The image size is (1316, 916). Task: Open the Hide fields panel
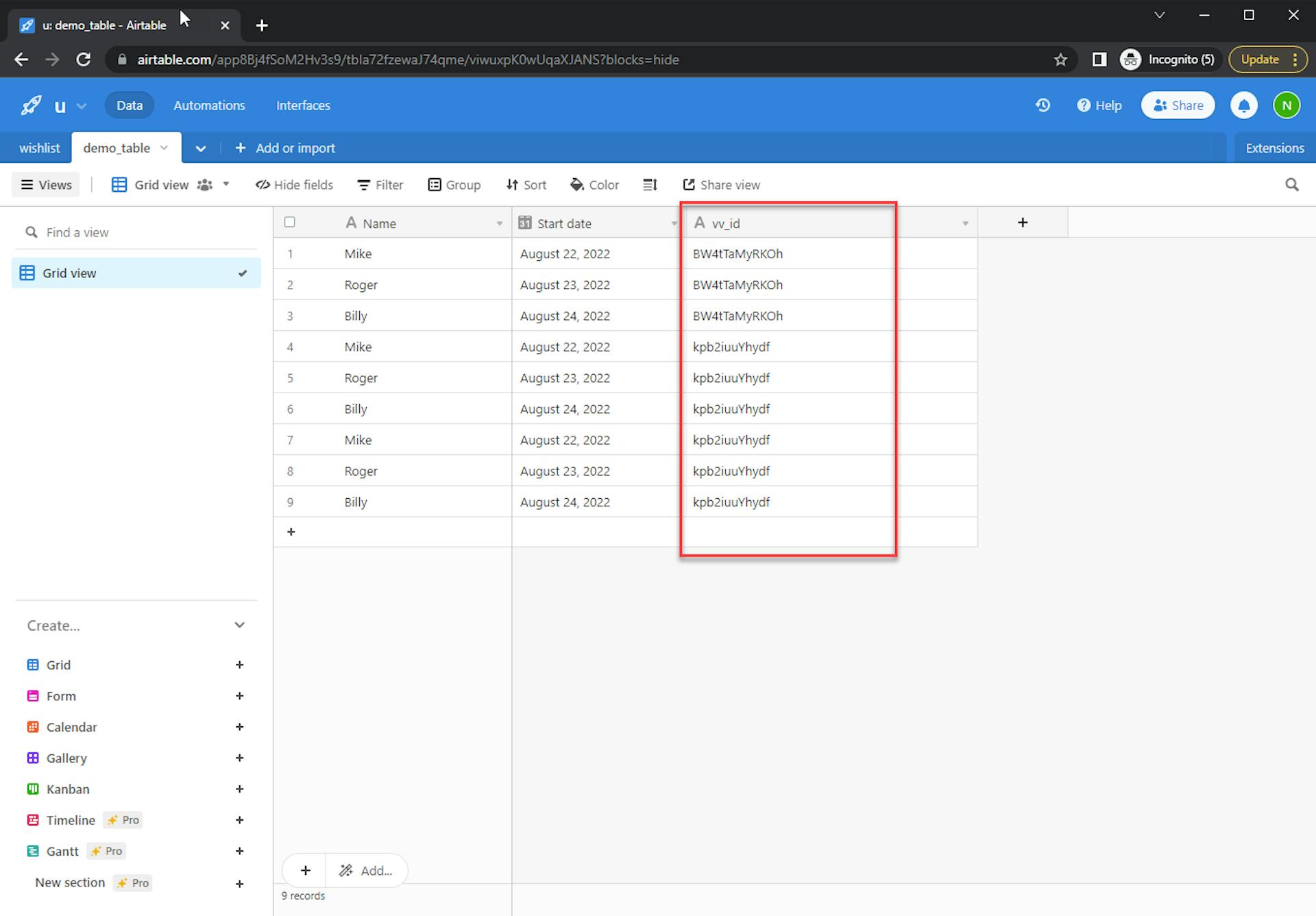pyautogui.click(x=294, y=184)
